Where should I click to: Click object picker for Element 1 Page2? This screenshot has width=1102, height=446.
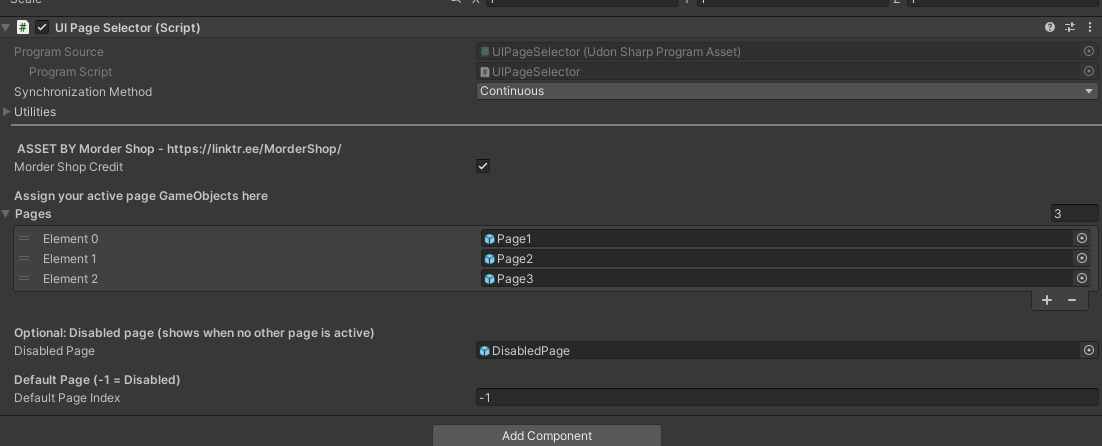point(1081,259)
